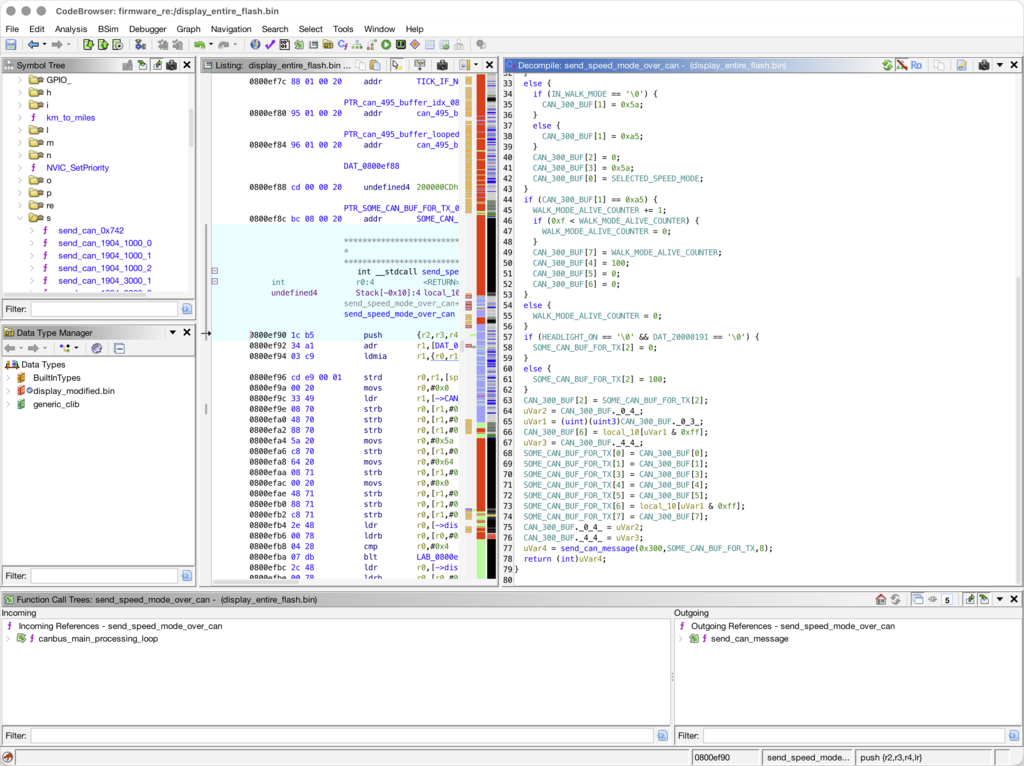Toggle Symbol Tree outgoing navigation icon
Screen dimensions: 1024x766
(x=157, y=65)
